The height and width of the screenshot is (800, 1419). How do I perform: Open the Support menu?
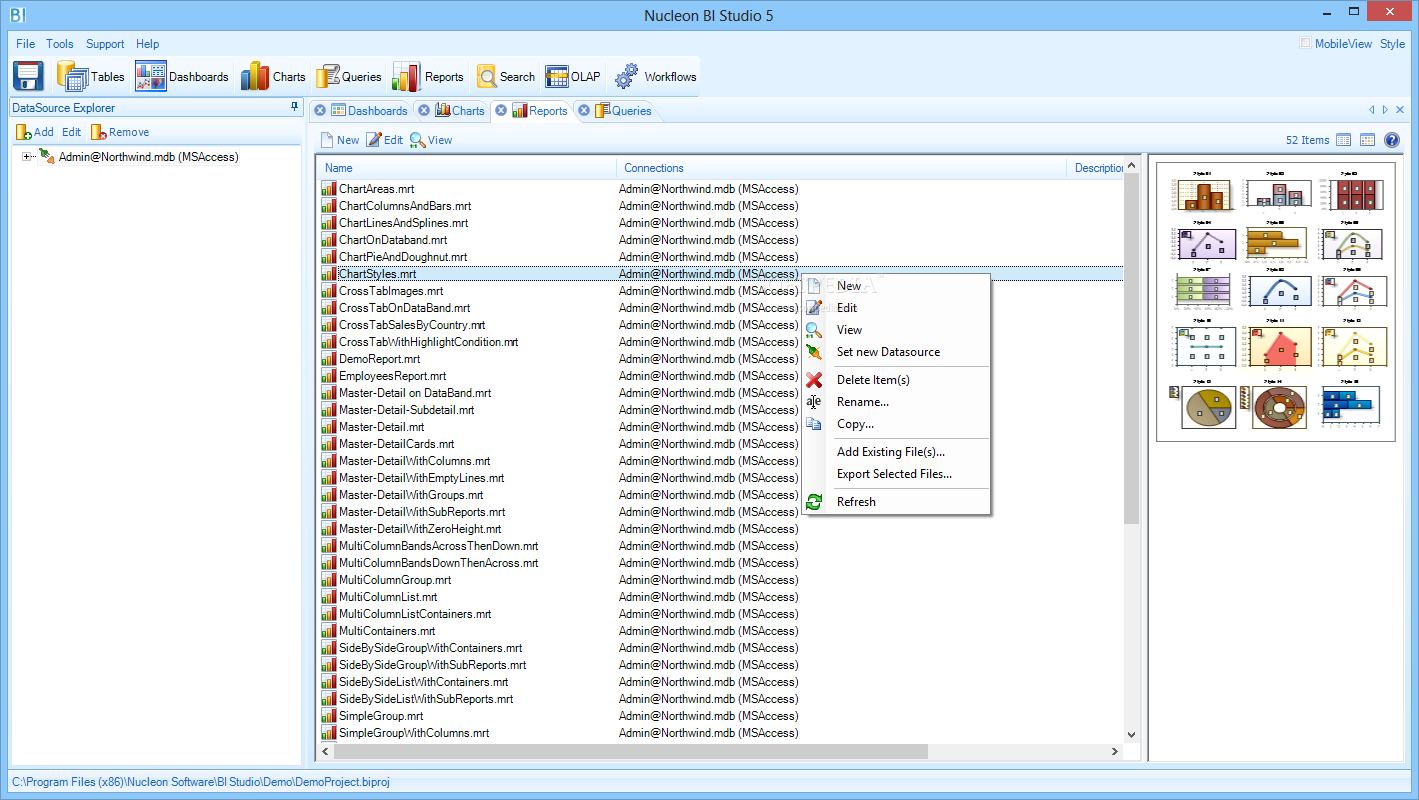pyautogui.click(x=105, y=44)
